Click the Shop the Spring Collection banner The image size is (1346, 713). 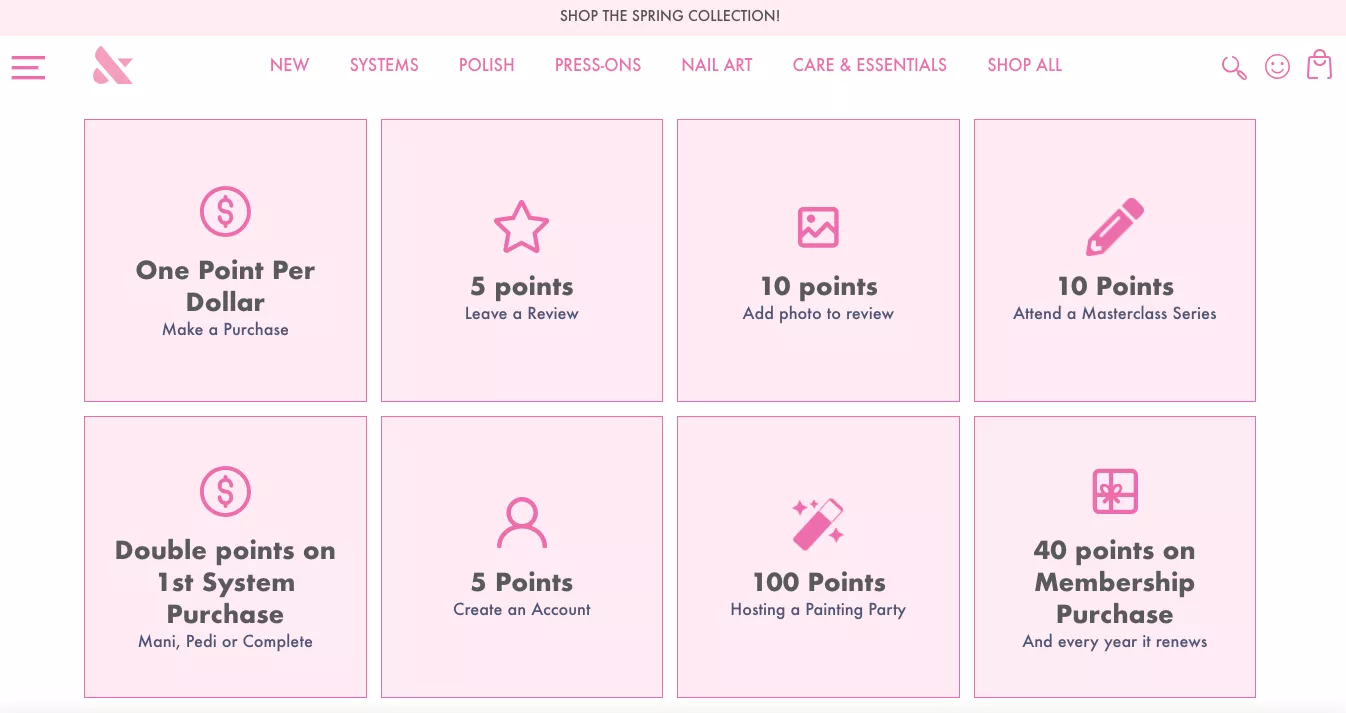(x=670, y=16)
